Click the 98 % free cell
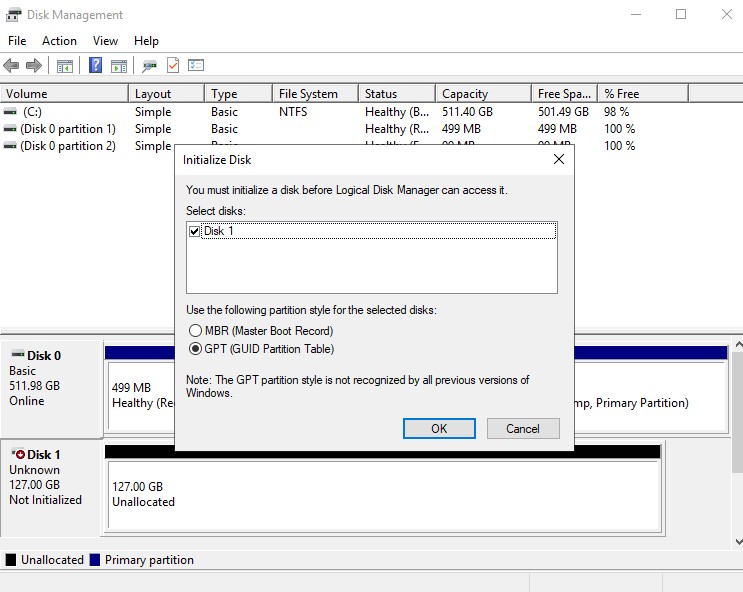The image size is (743, 592). (616, 112)
